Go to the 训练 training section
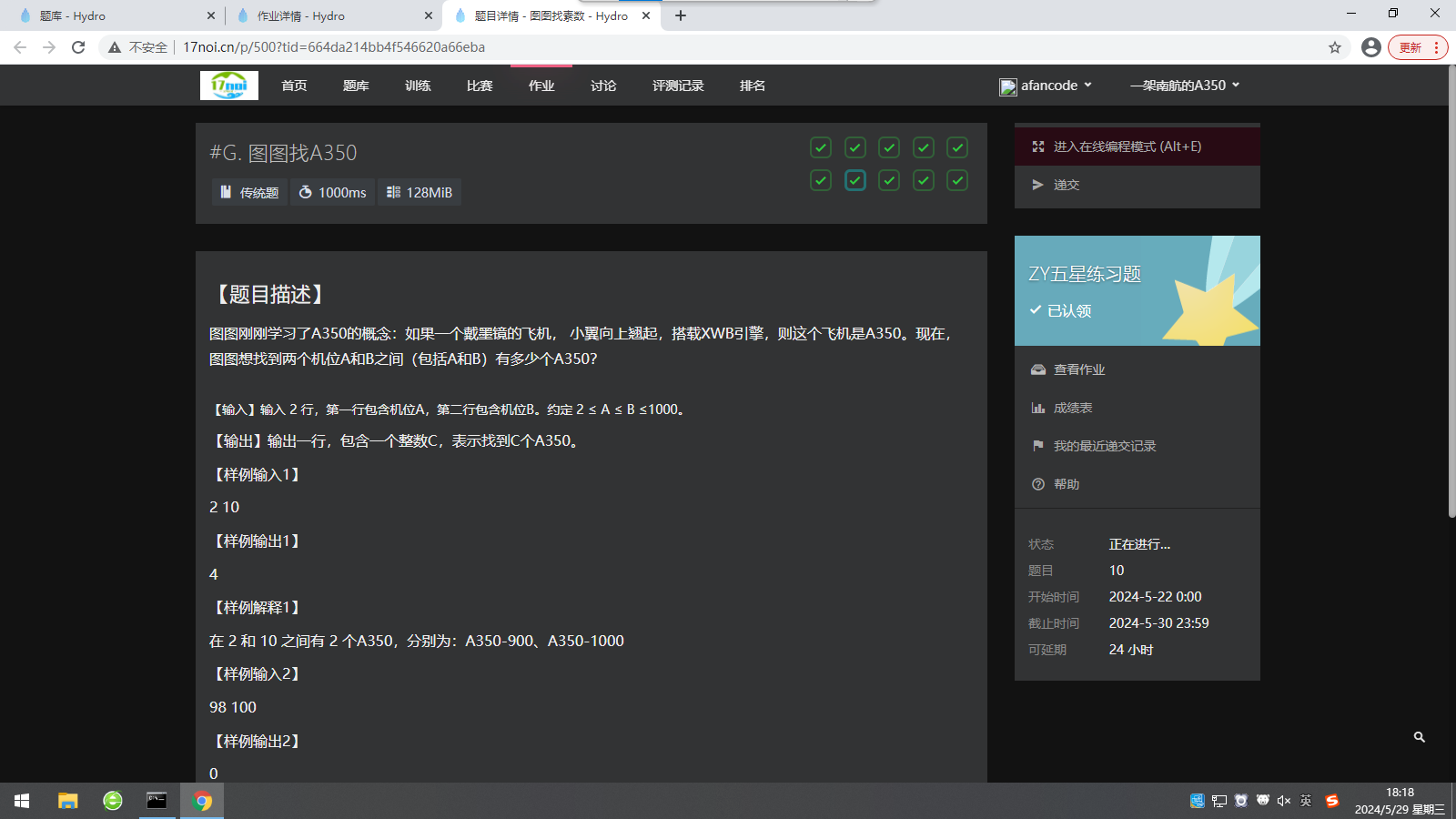 [418, 86]
